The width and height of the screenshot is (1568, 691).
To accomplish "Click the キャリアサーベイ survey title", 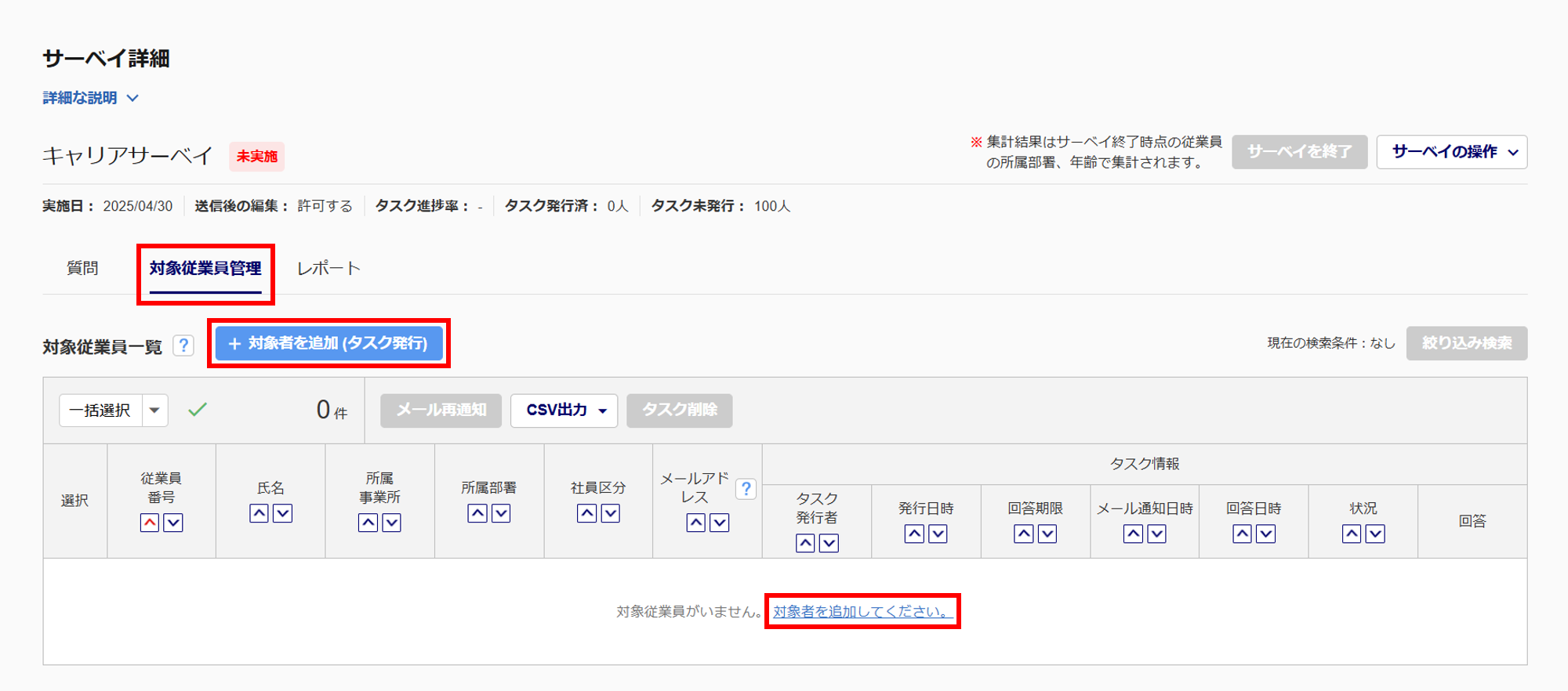I will 127,156.
